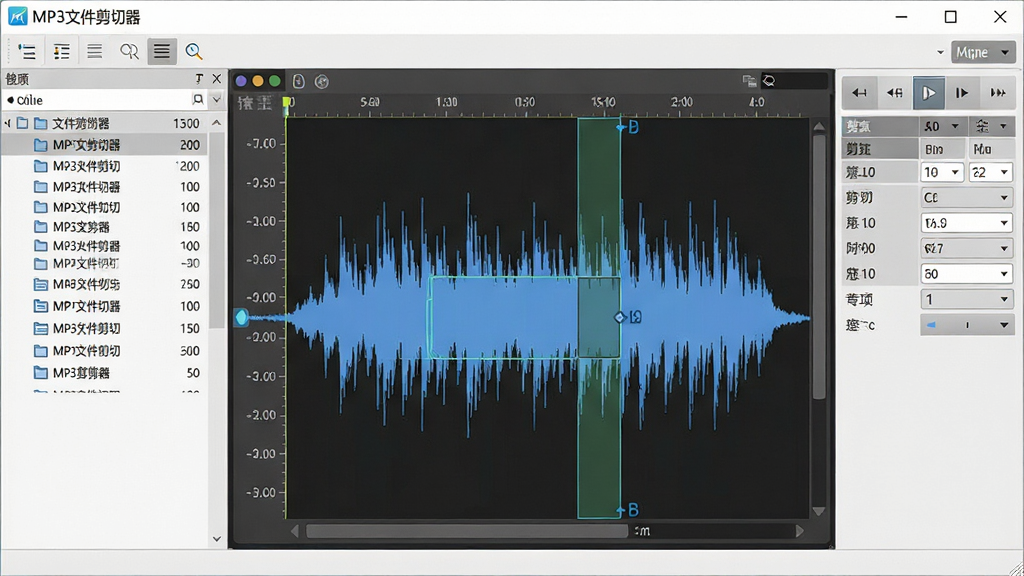The height and width of the screenshot is (576, 1024).
Task: Pin the left file panel
Action: pos(199,79)
